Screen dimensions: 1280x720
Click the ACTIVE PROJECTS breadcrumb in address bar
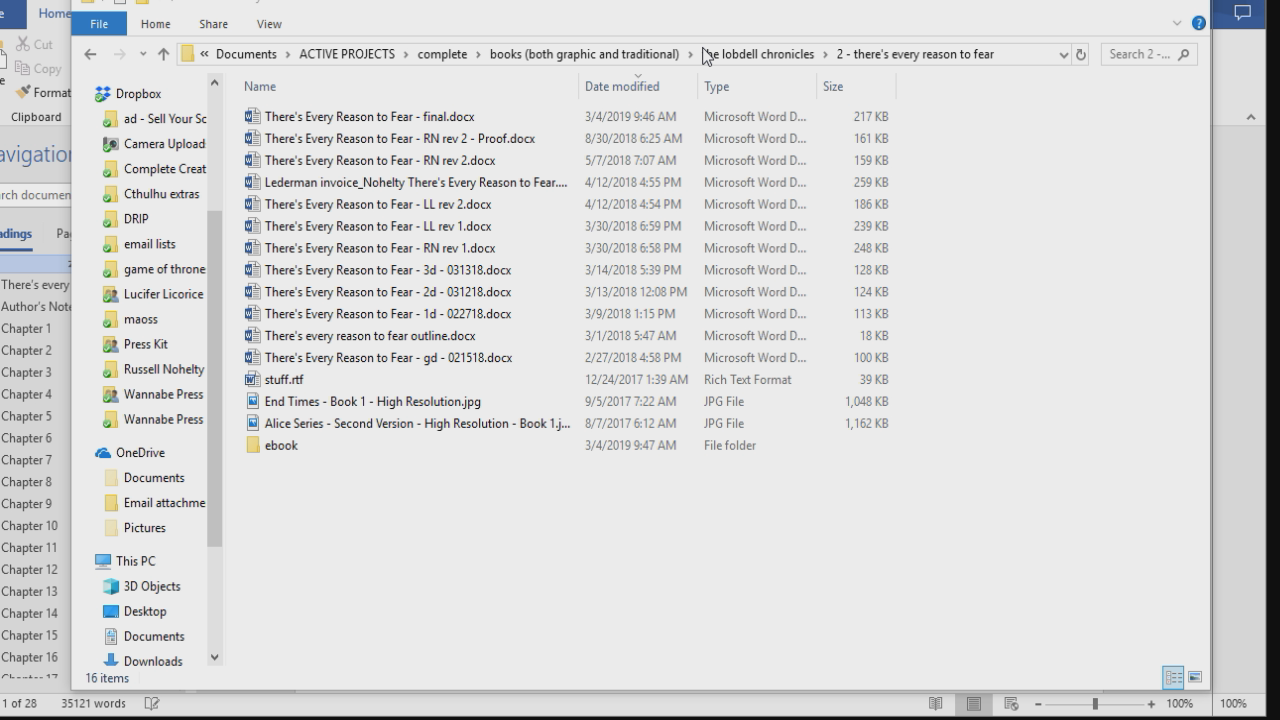(346, 54)
